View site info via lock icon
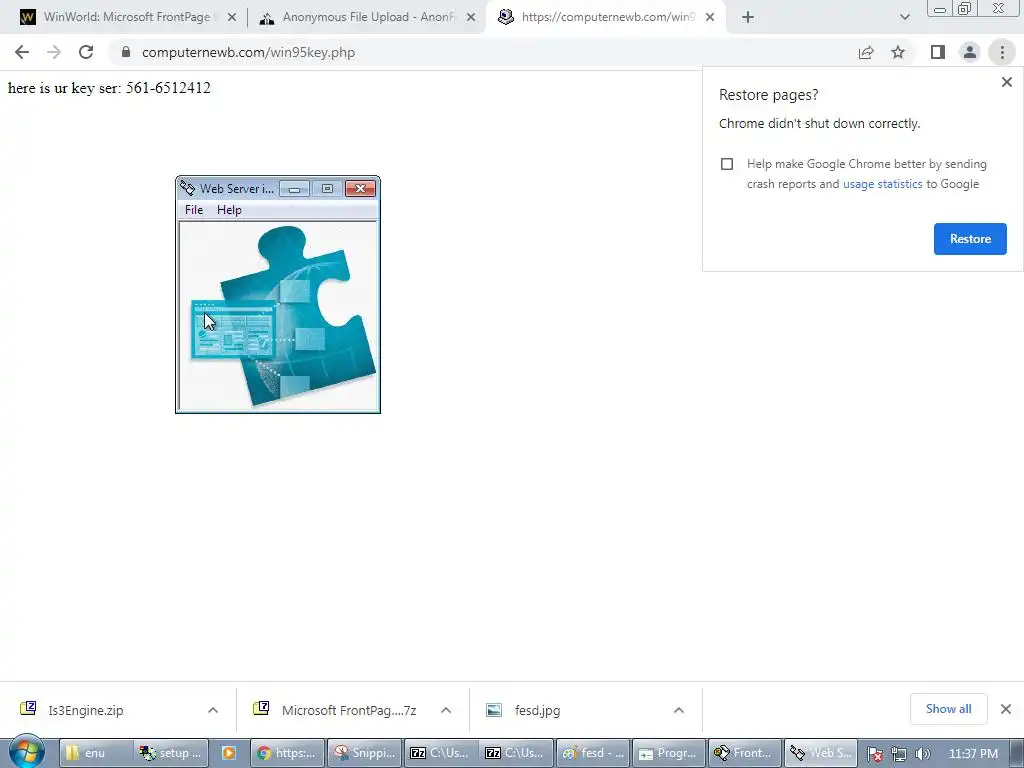 coord(126,52)
